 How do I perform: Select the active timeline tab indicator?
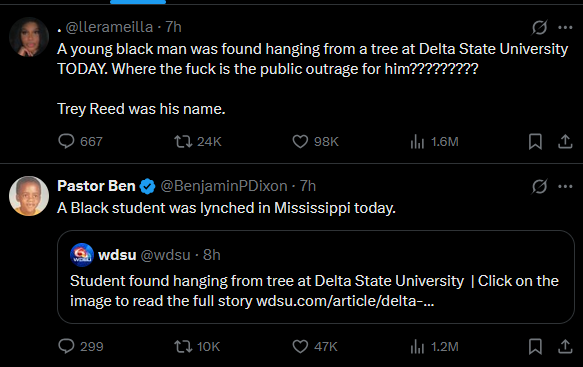coord(138,2)
